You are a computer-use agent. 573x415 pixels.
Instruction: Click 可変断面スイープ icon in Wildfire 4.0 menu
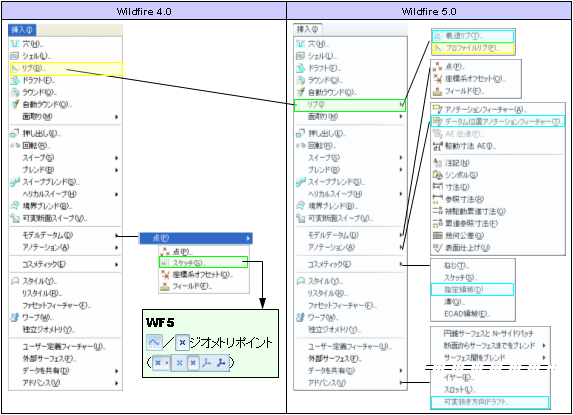coord(15,218)
